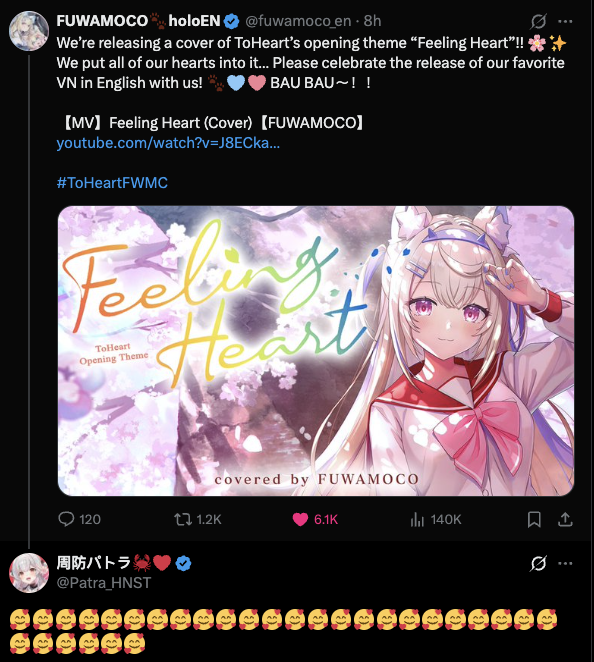Open more options on Patra's reply
594x662 pixels.
[565, 563]
